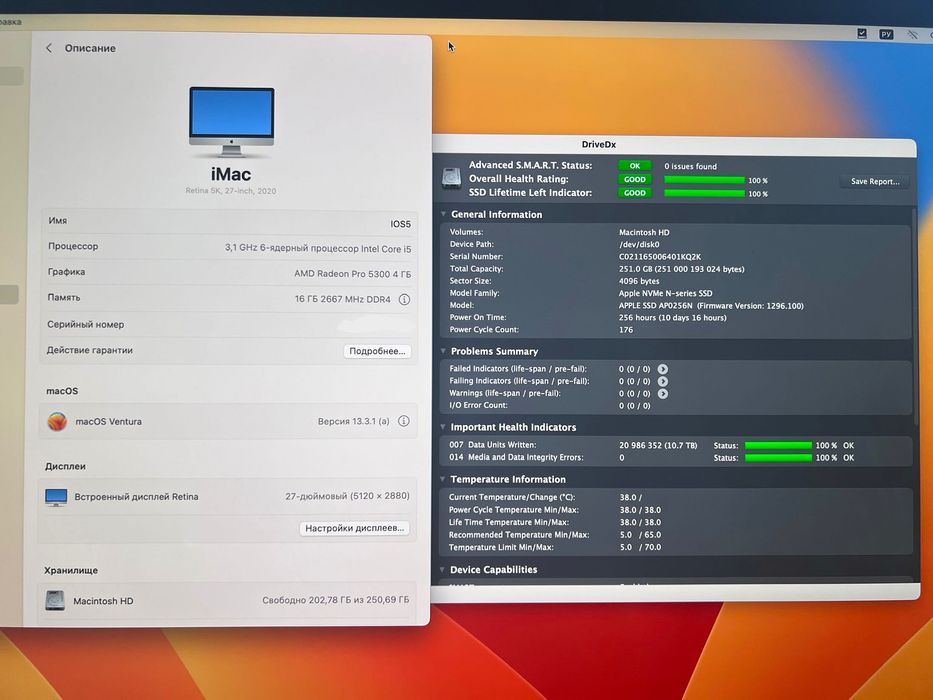Click Device Path /dev/disk0

coord(639,245)
